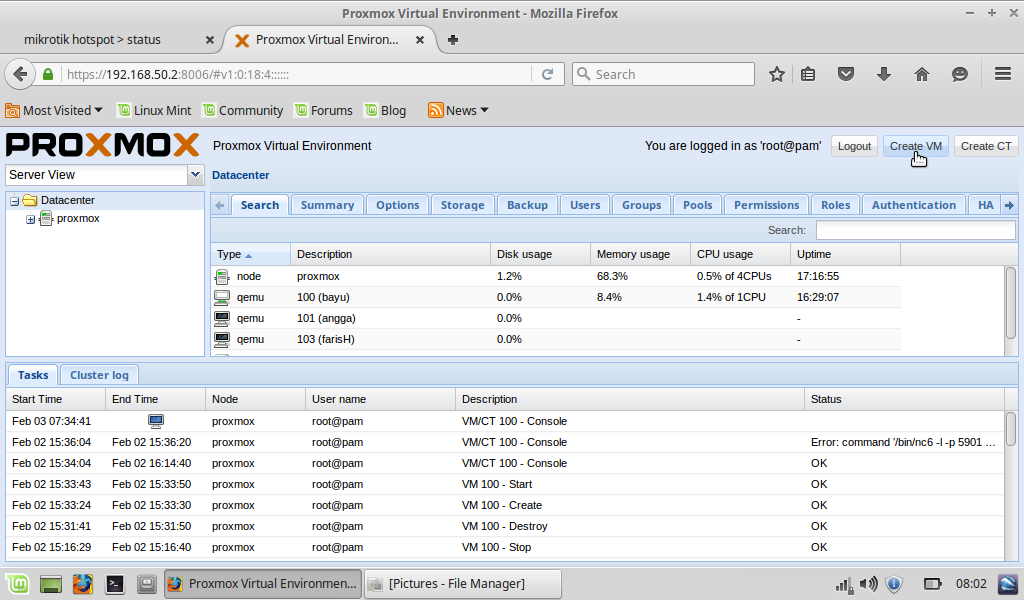Open the Linux Mint start menu icon
This screenshot has height=600, width=1024.
coord(18,584)
